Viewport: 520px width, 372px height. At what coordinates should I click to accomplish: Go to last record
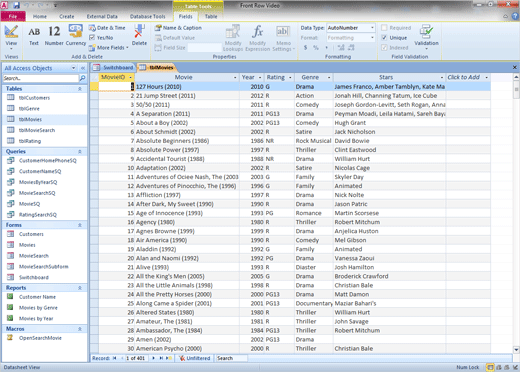(161, 358)
